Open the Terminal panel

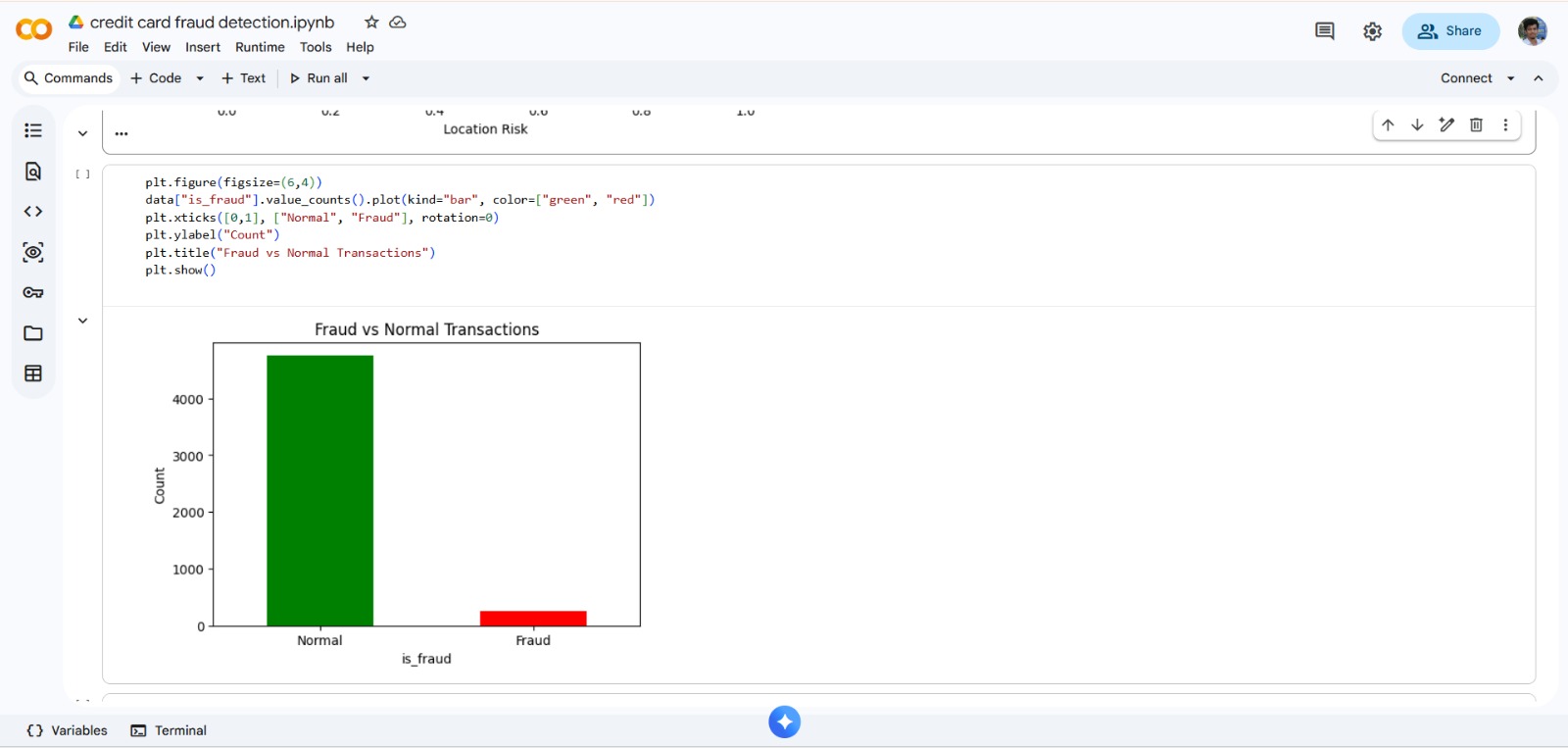click(x=170, y=730)
